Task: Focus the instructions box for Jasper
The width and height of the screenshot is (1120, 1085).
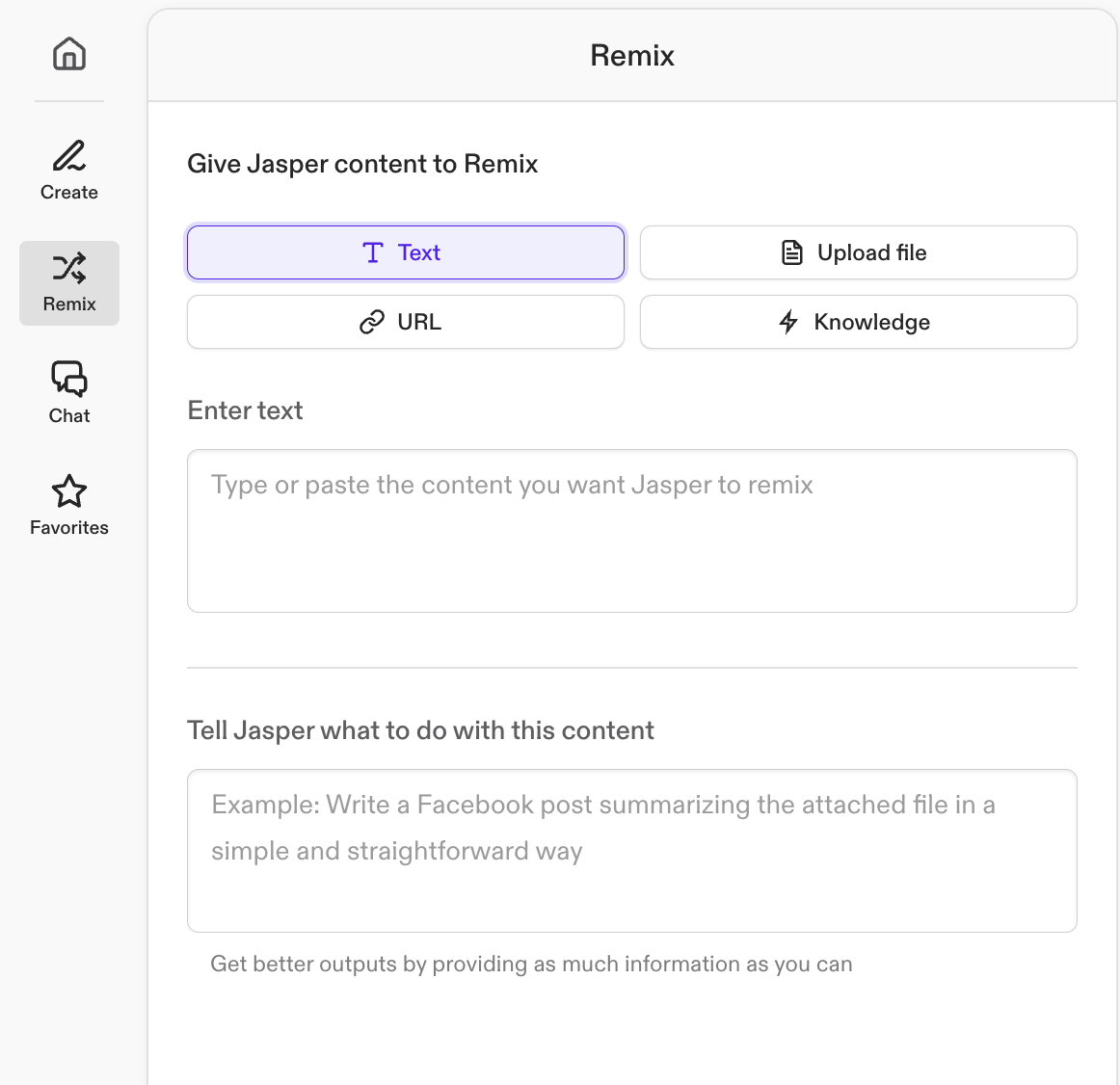Action: coord(632,851)
